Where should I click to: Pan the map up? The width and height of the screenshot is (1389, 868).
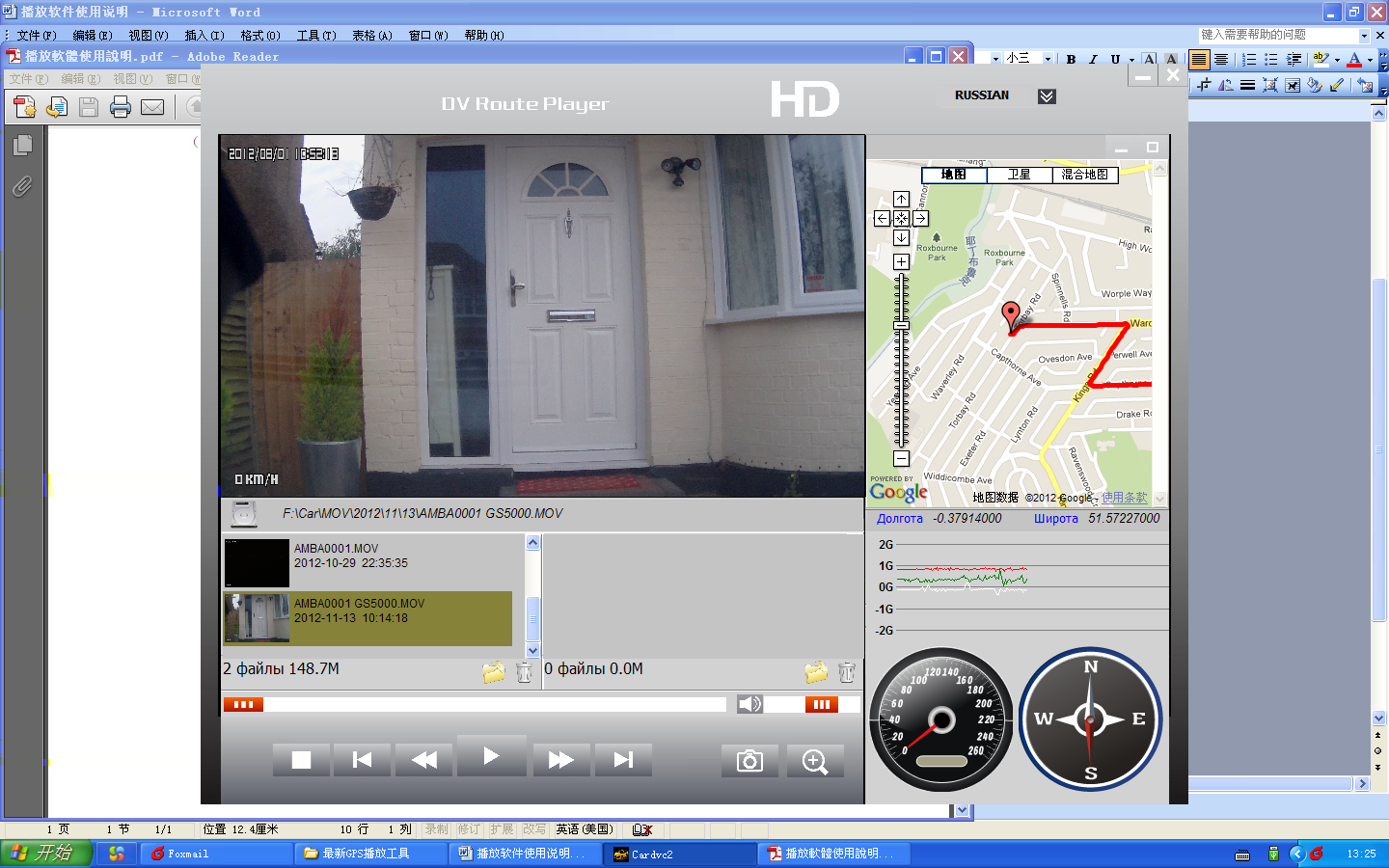(901, 200)
